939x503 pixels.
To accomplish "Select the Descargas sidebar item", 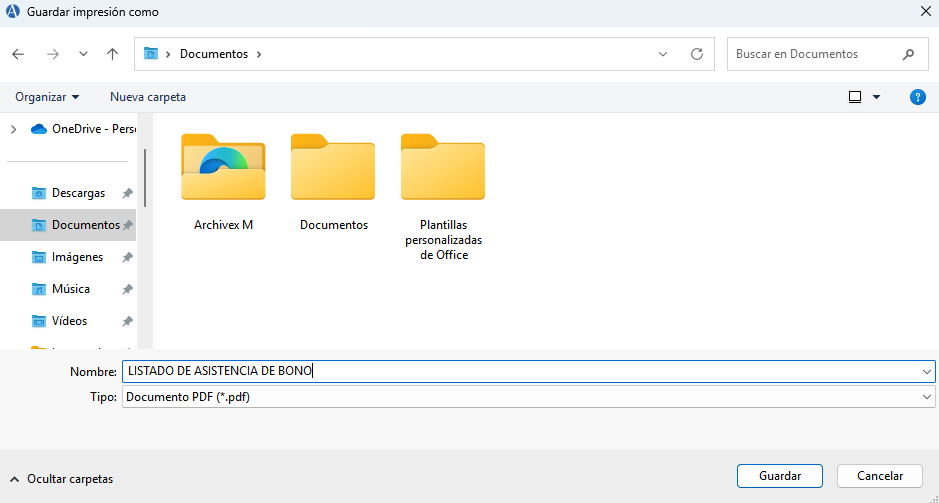I will point(78,193).
